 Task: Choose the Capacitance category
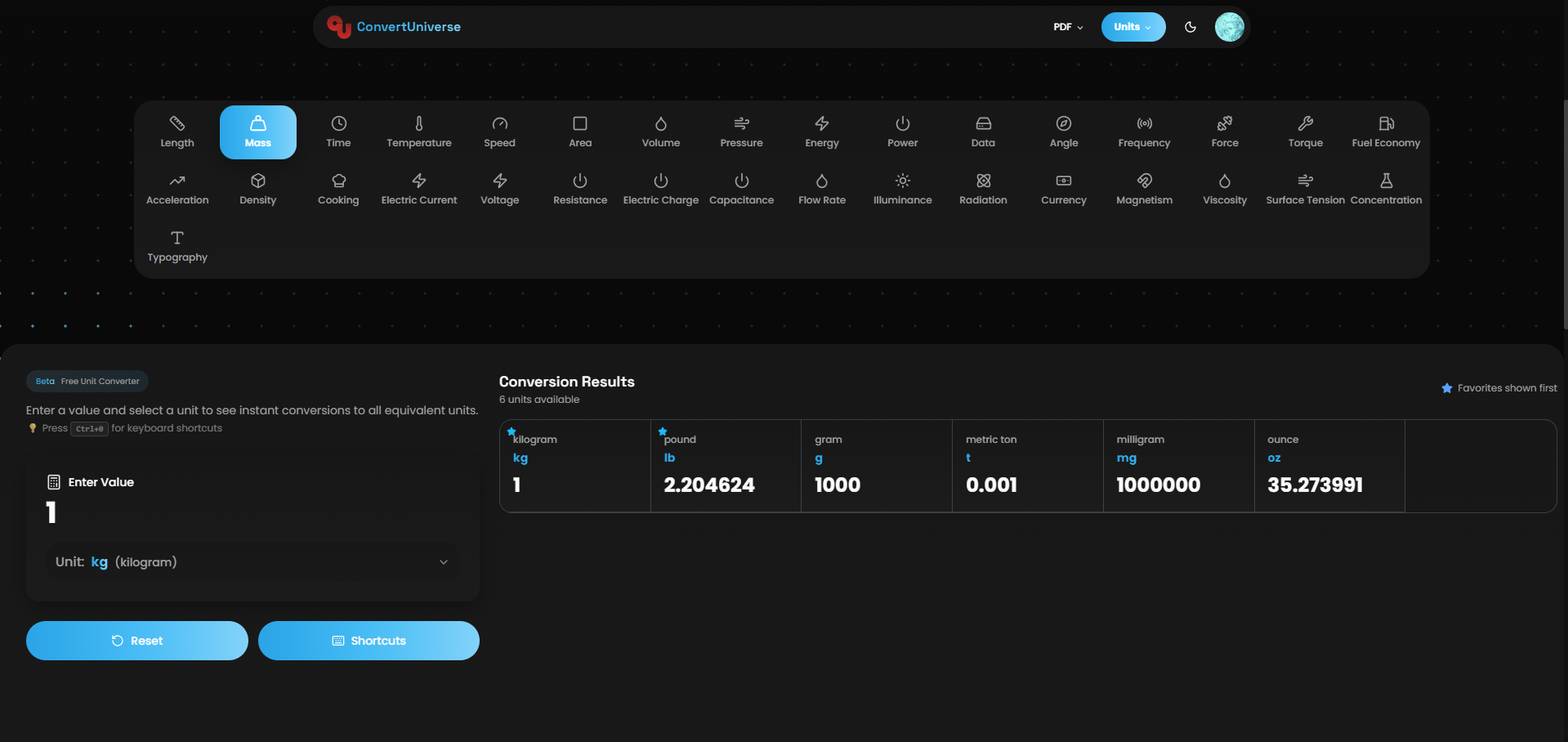[741, 189]
